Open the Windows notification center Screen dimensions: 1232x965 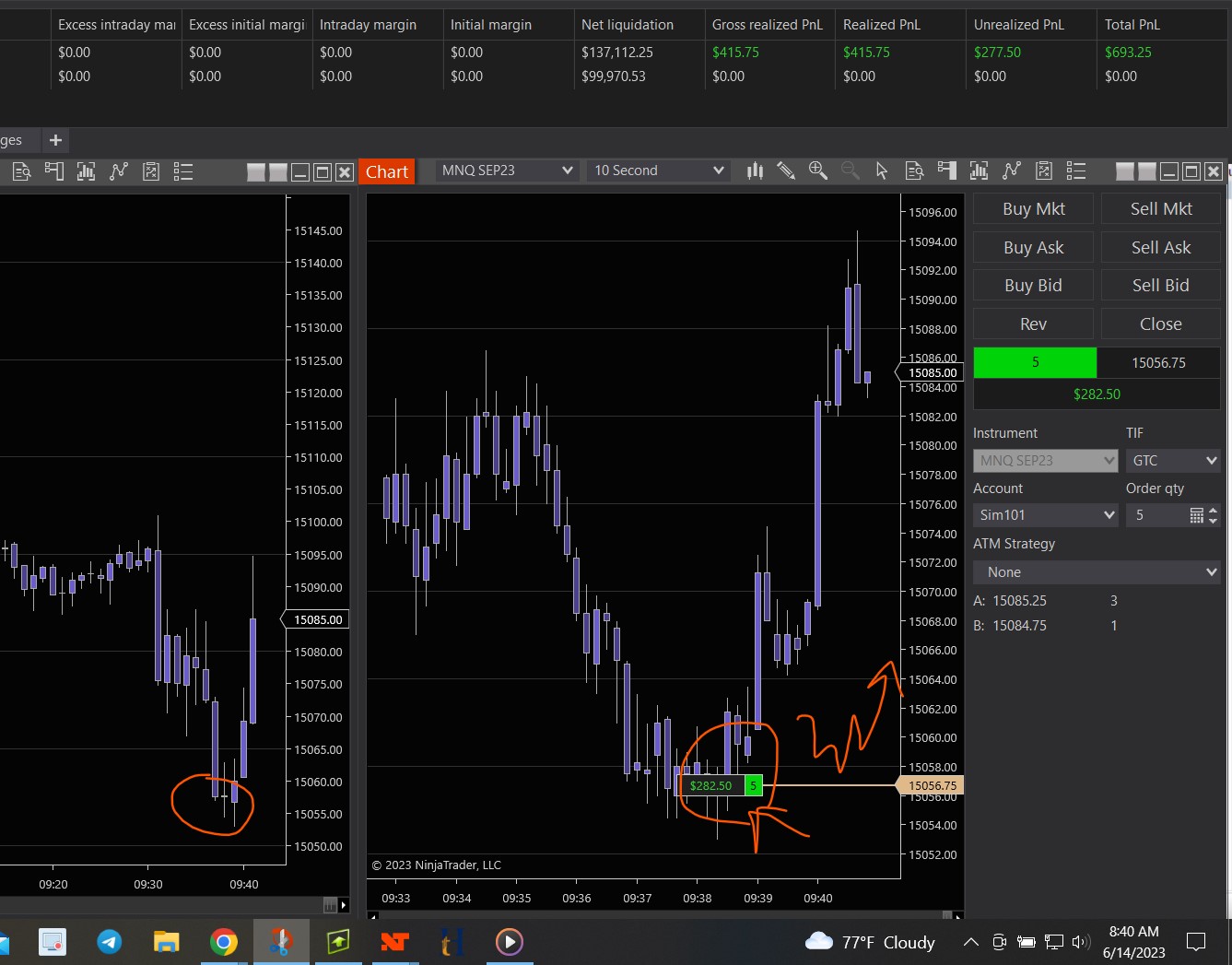pyautogui.click(x=1196, y=941)
